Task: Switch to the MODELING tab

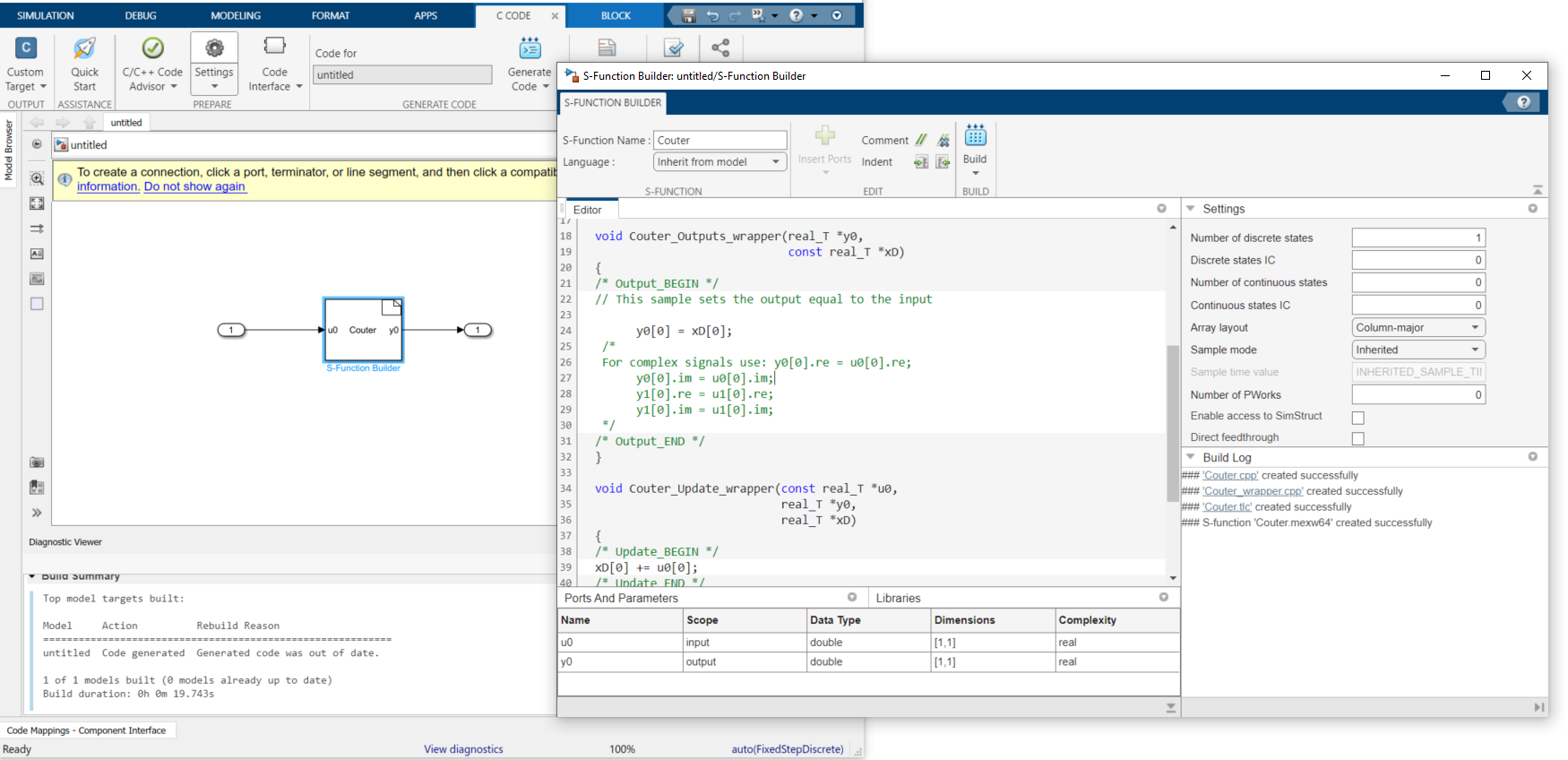Action: pos(236,15)
